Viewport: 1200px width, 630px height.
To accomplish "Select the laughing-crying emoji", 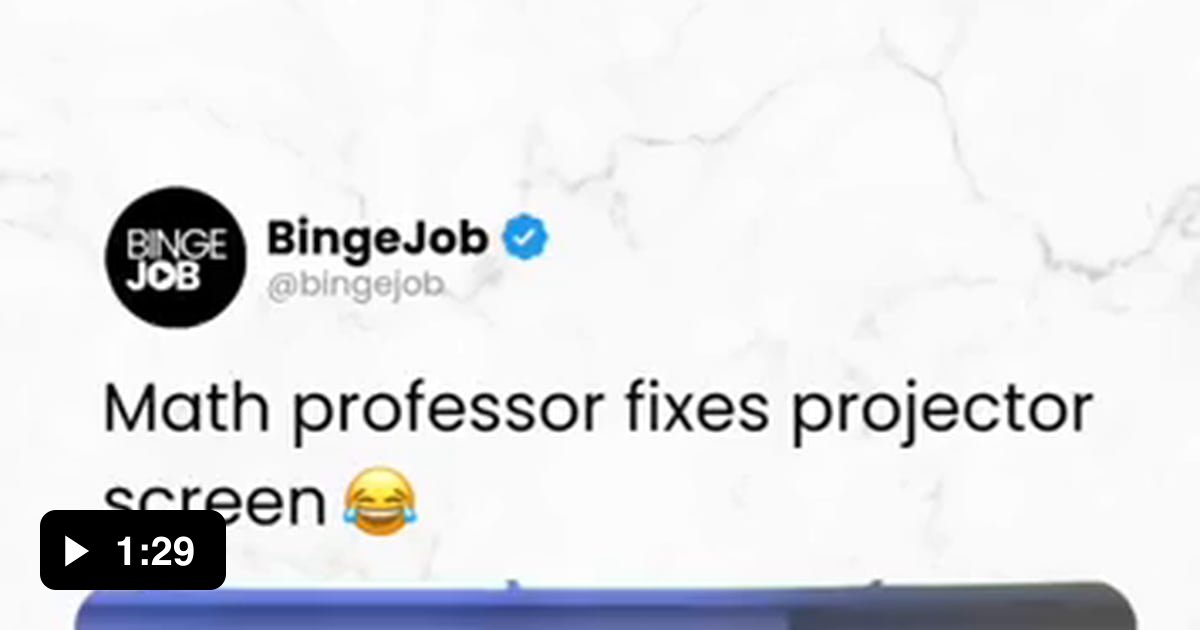I will pyautogui.click(x=379, y=504).
